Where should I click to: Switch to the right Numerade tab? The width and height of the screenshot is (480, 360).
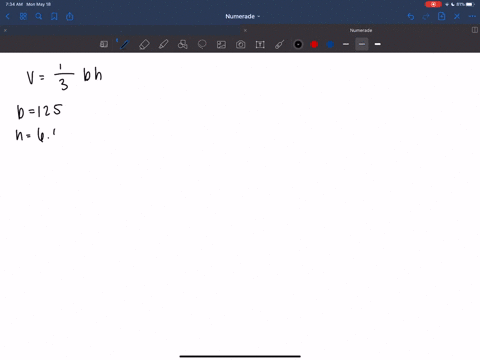click(x=361, y=30)
